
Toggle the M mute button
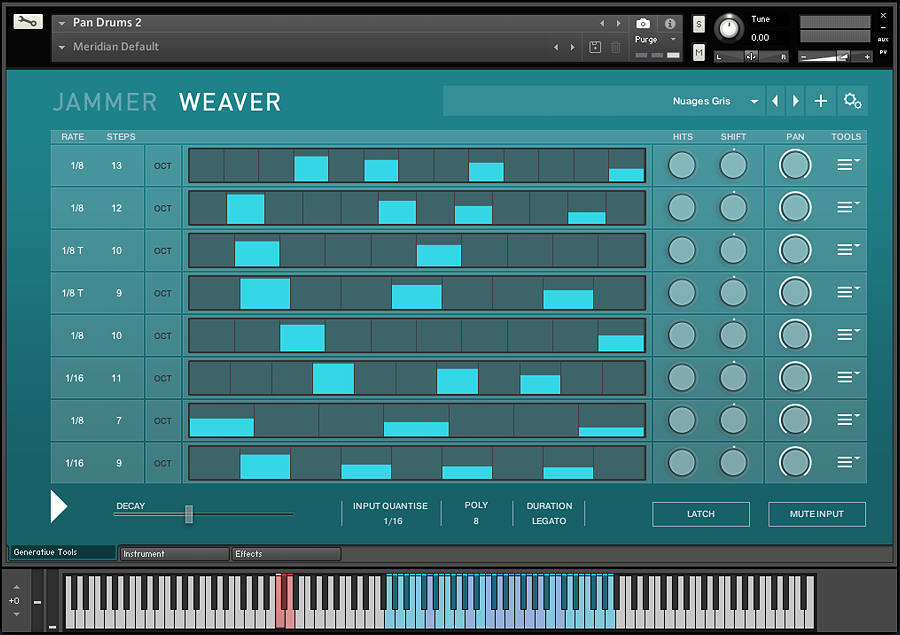(x=699, y=53)
